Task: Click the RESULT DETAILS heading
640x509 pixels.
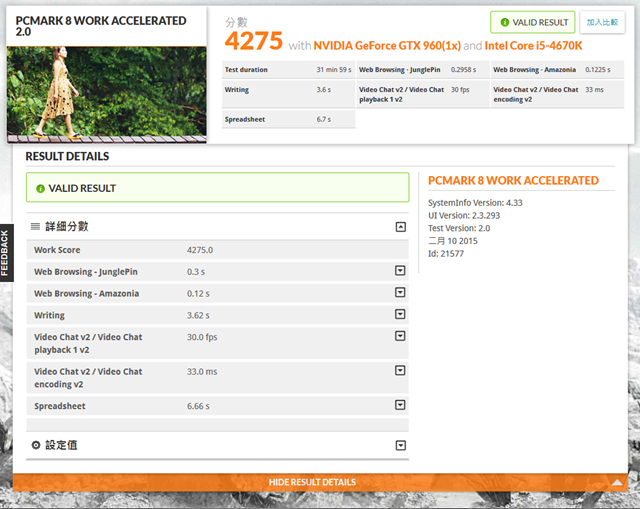Action: (67, 156)
